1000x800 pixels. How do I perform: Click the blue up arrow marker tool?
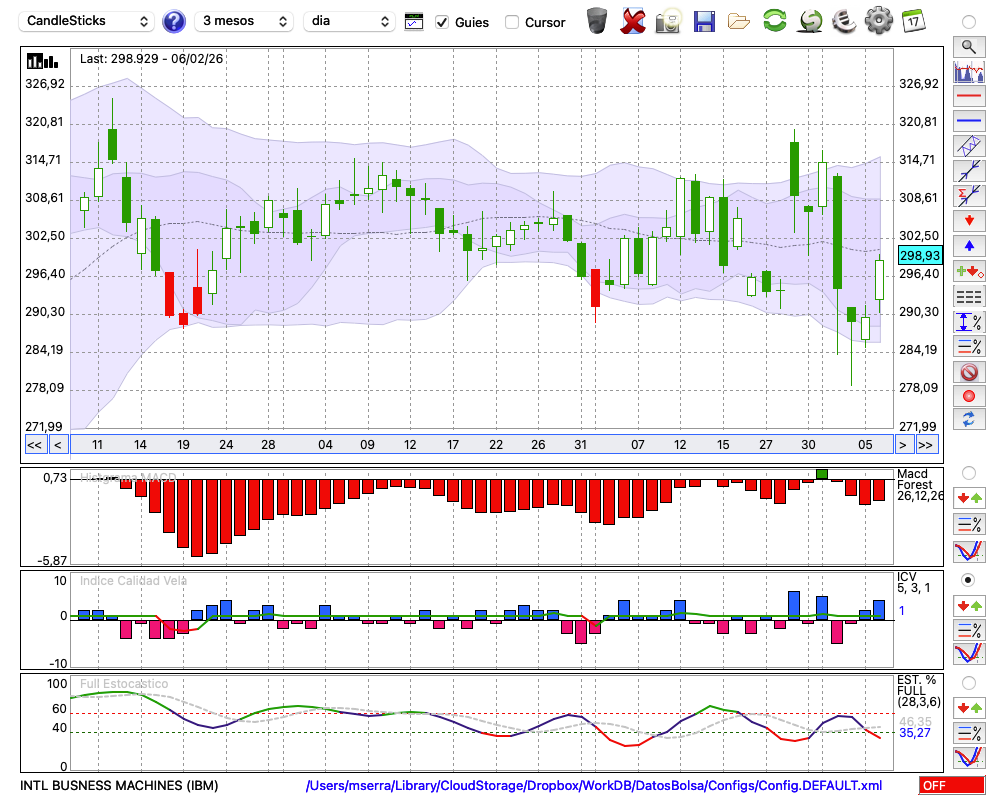tap(968, 246)
